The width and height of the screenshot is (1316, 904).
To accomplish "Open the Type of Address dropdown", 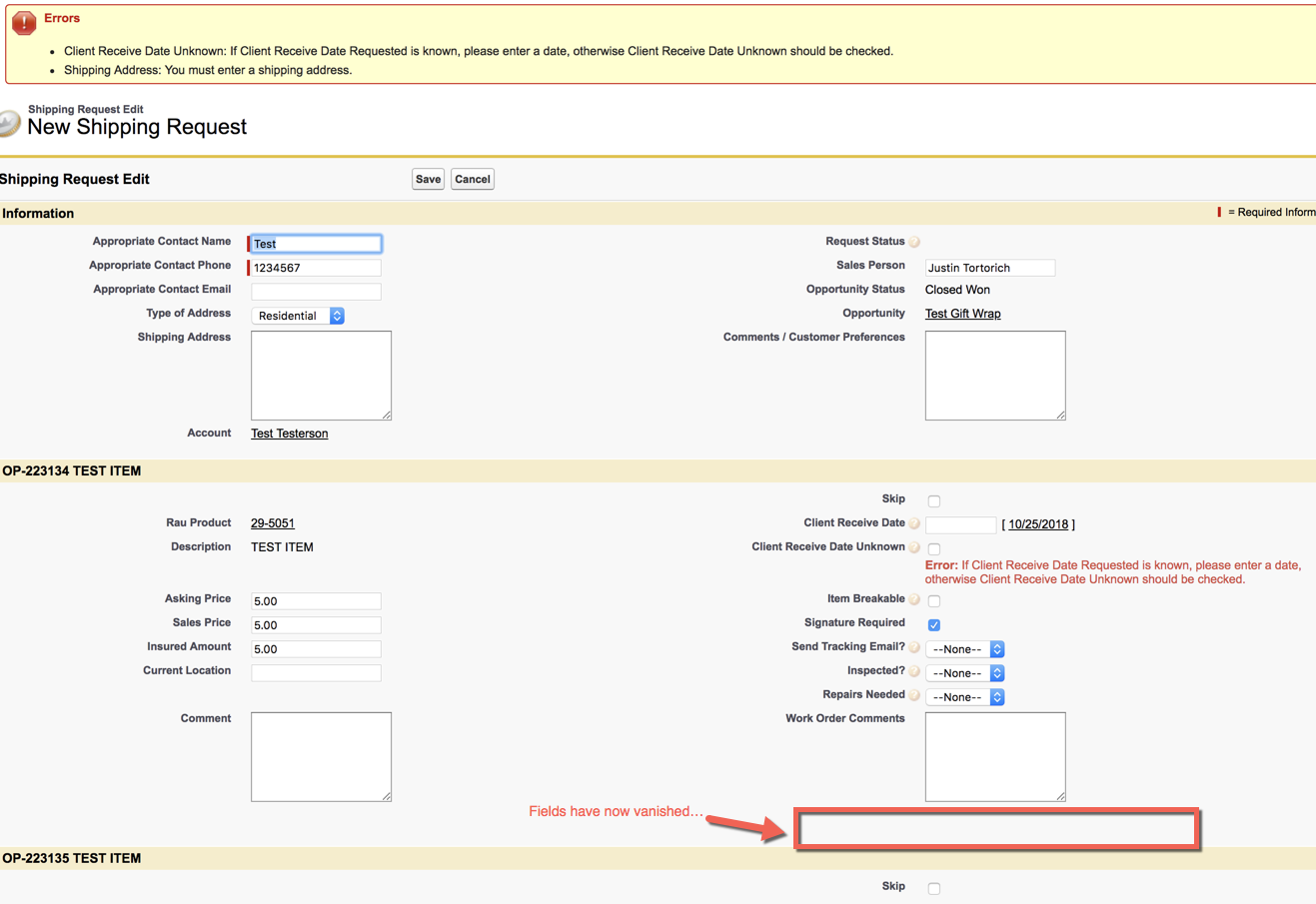I will (x=298, y=316).
